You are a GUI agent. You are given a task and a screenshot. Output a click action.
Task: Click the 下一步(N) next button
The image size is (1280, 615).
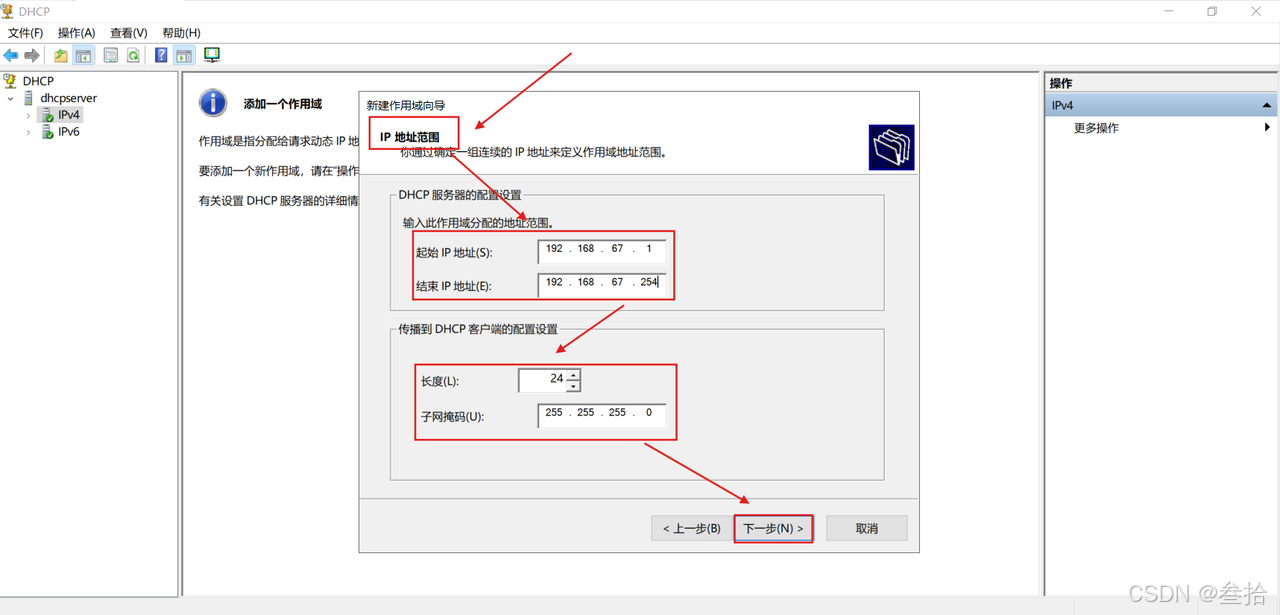click(x=773, y=528)
